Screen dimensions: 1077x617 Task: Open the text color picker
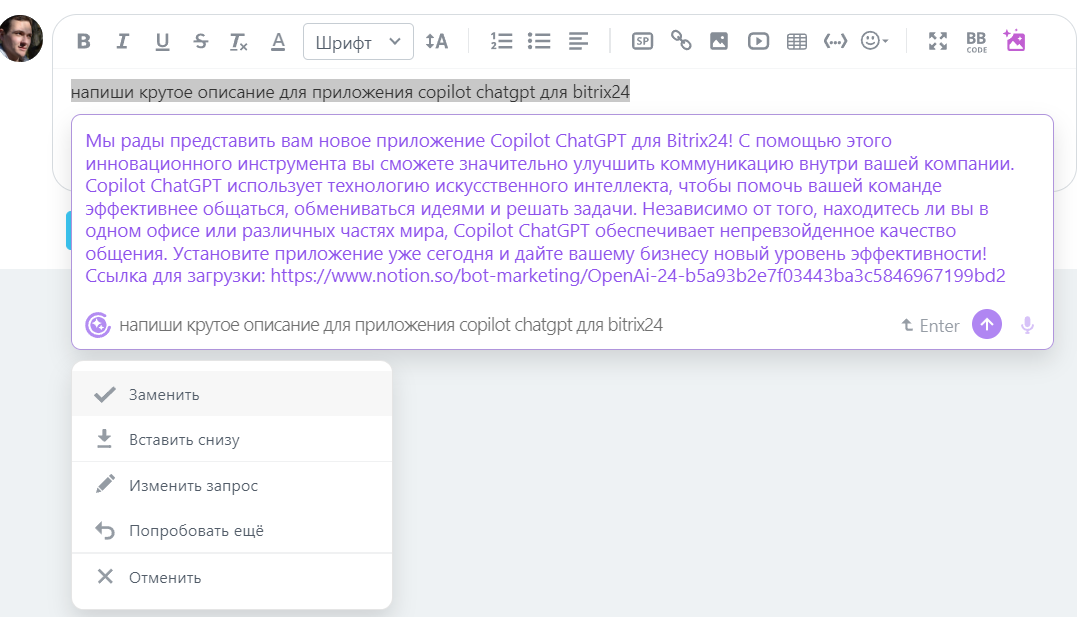point(278,41)
